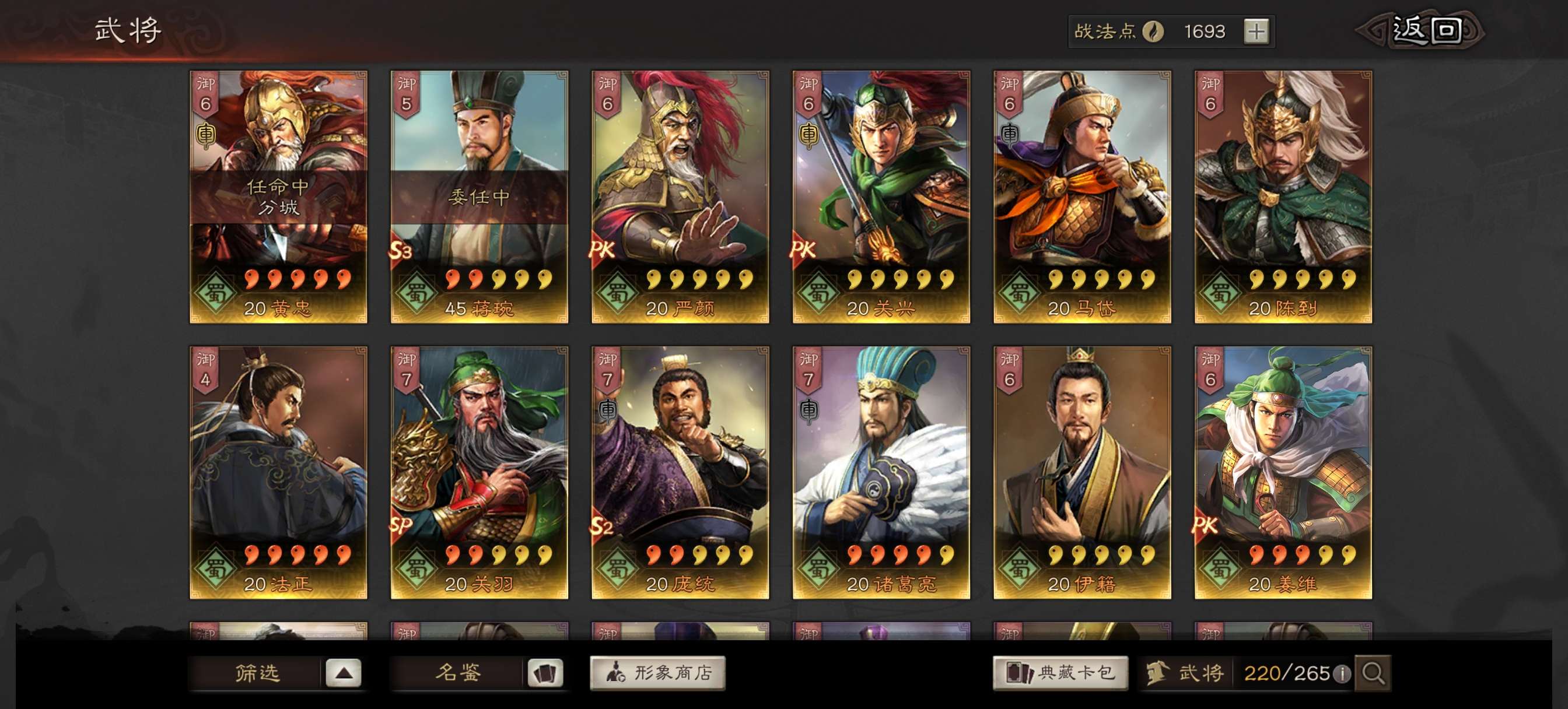This screenshot has width=1568, height=709.
Task: Select the 伊籍 general card
Action: pyautogui.click(x=1082, y=473)
